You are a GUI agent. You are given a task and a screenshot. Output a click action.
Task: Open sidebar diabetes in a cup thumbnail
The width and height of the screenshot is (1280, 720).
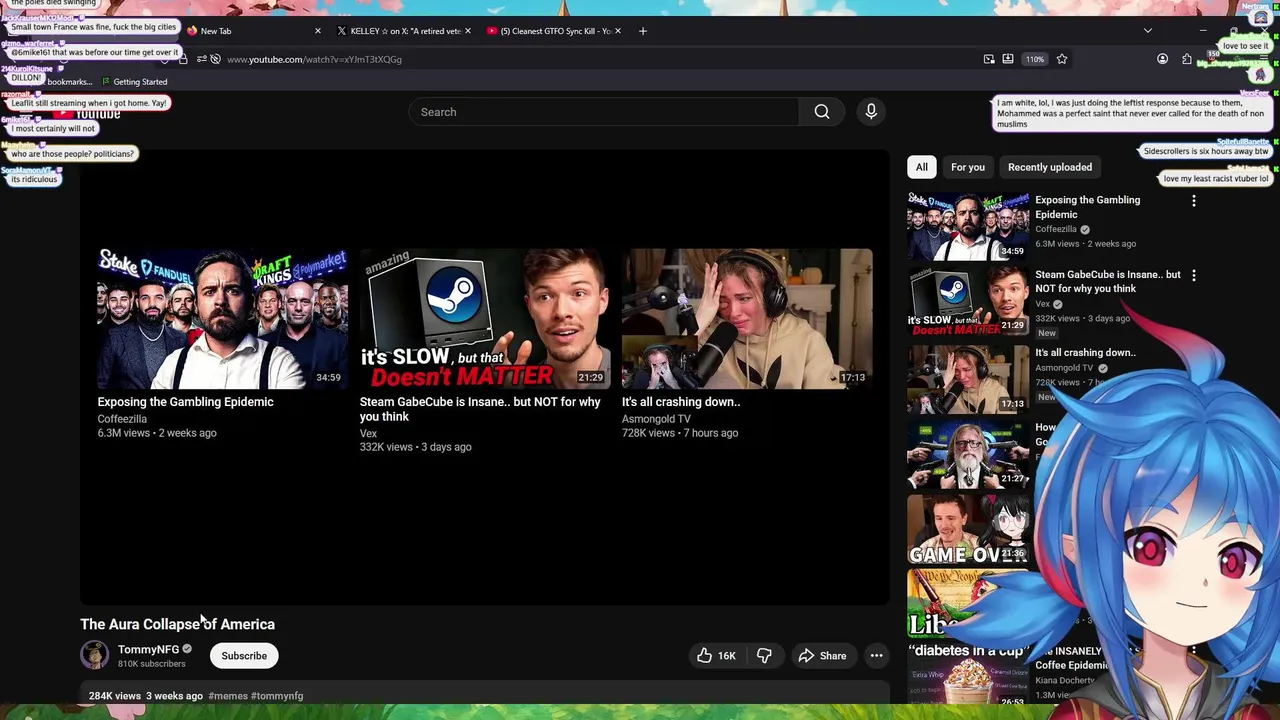click(968, 674)
